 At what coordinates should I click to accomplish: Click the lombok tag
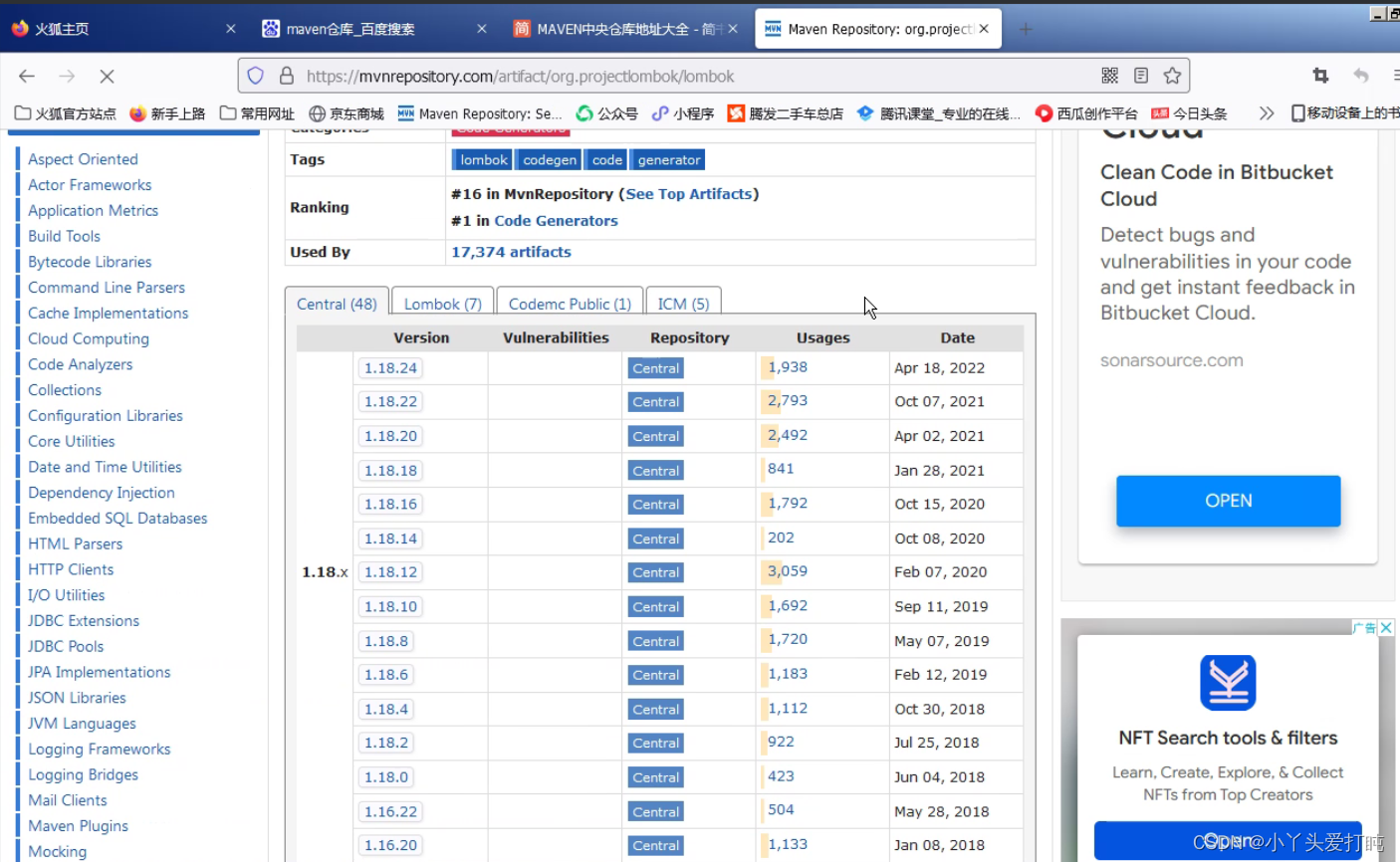pos(484,160)
